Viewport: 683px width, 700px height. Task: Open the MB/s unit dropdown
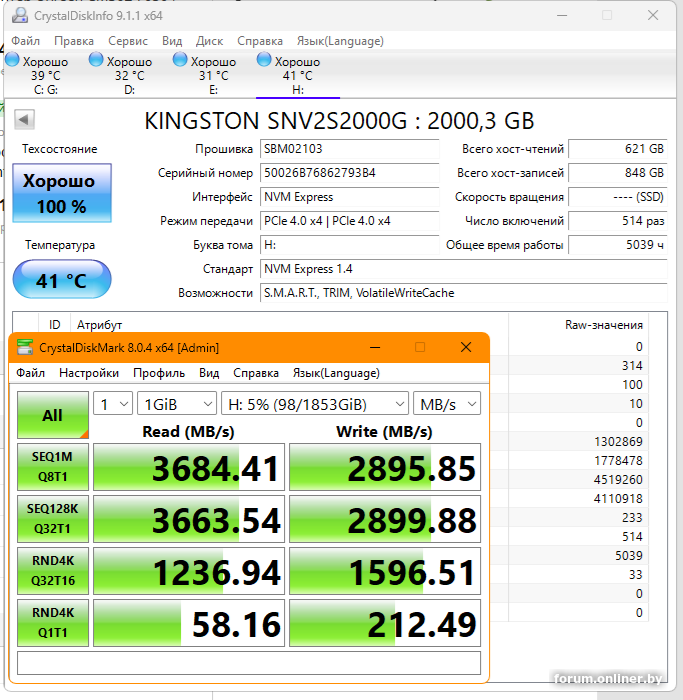446,403
